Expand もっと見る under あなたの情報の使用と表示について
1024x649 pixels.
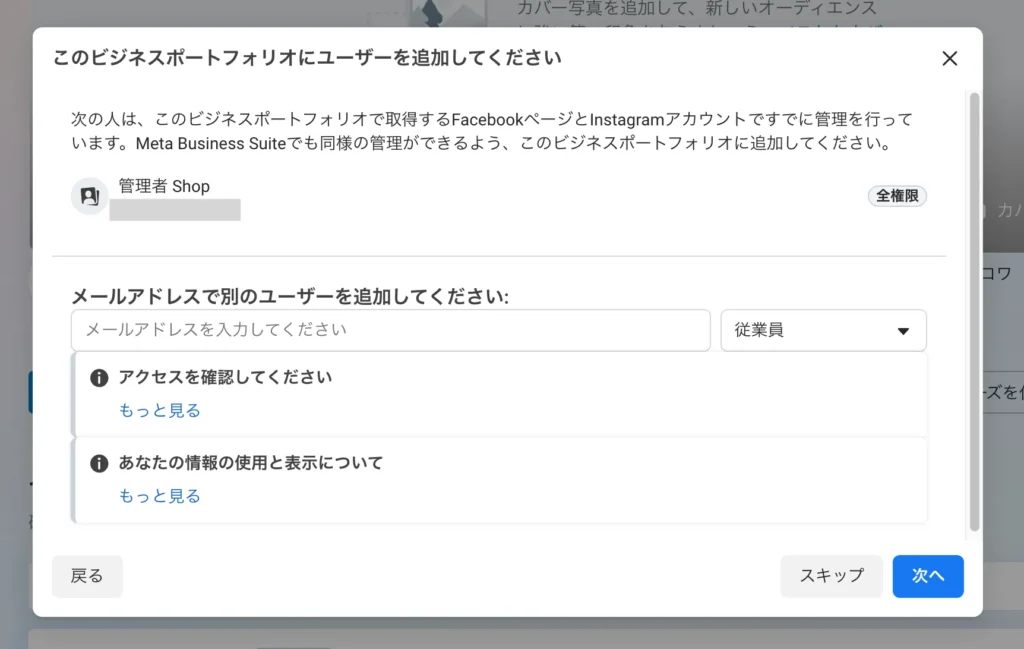[160, 497]
